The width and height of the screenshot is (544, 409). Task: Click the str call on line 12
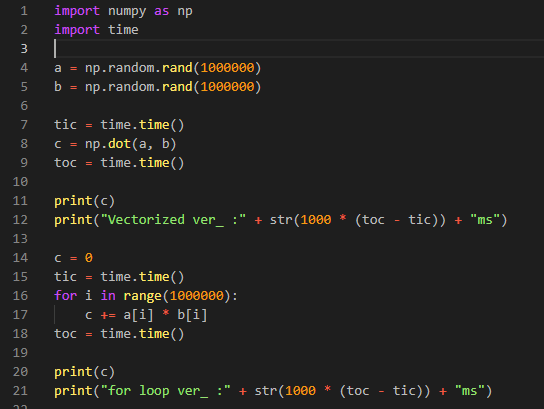pos(281,220)
